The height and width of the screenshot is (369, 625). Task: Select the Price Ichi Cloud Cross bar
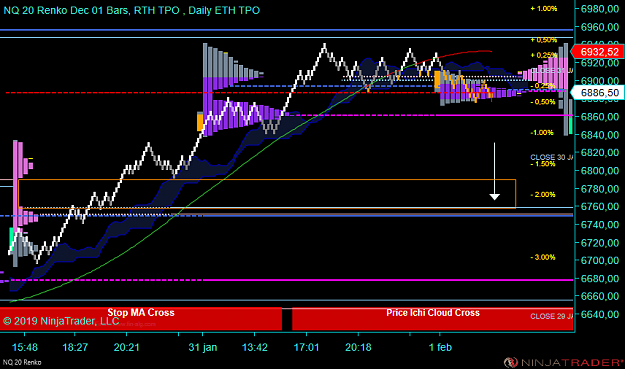[432, 319]
